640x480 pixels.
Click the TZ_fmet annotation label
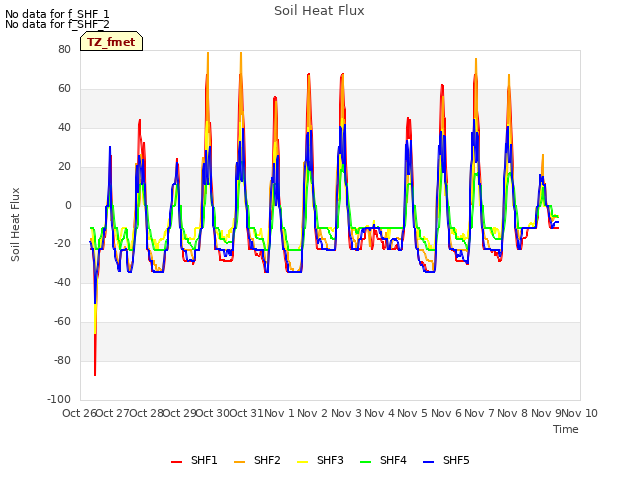click(x=111, y=42)
